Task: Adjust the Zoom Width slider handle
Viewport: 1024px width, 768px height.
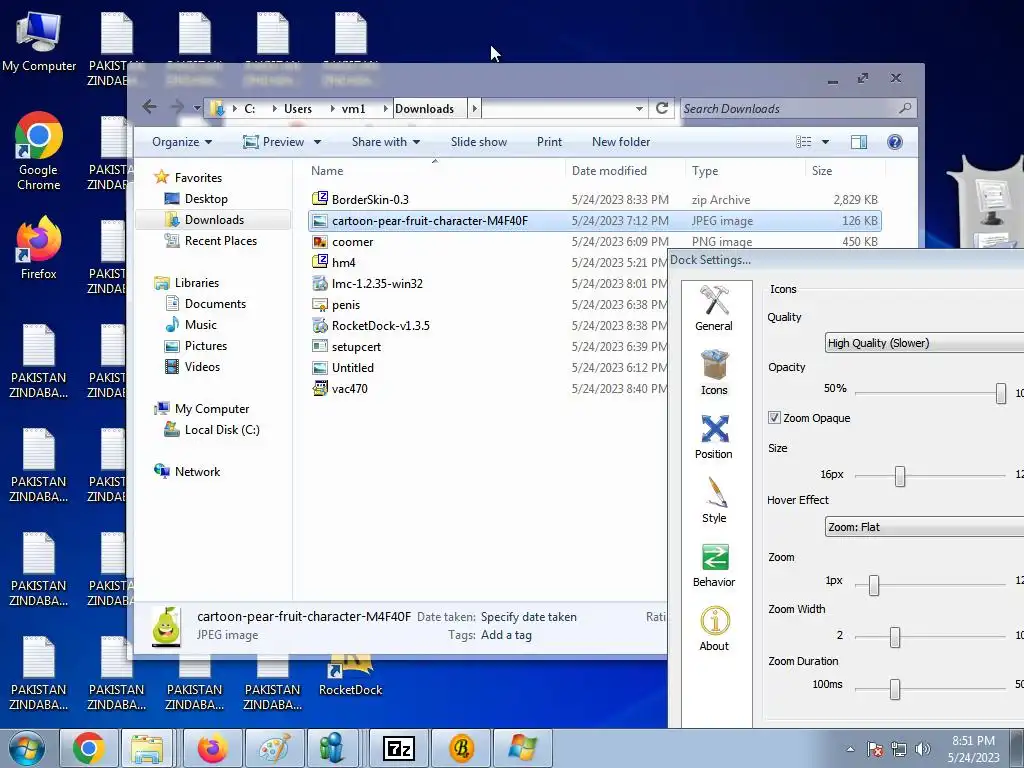Action: [x=895, y=637]
